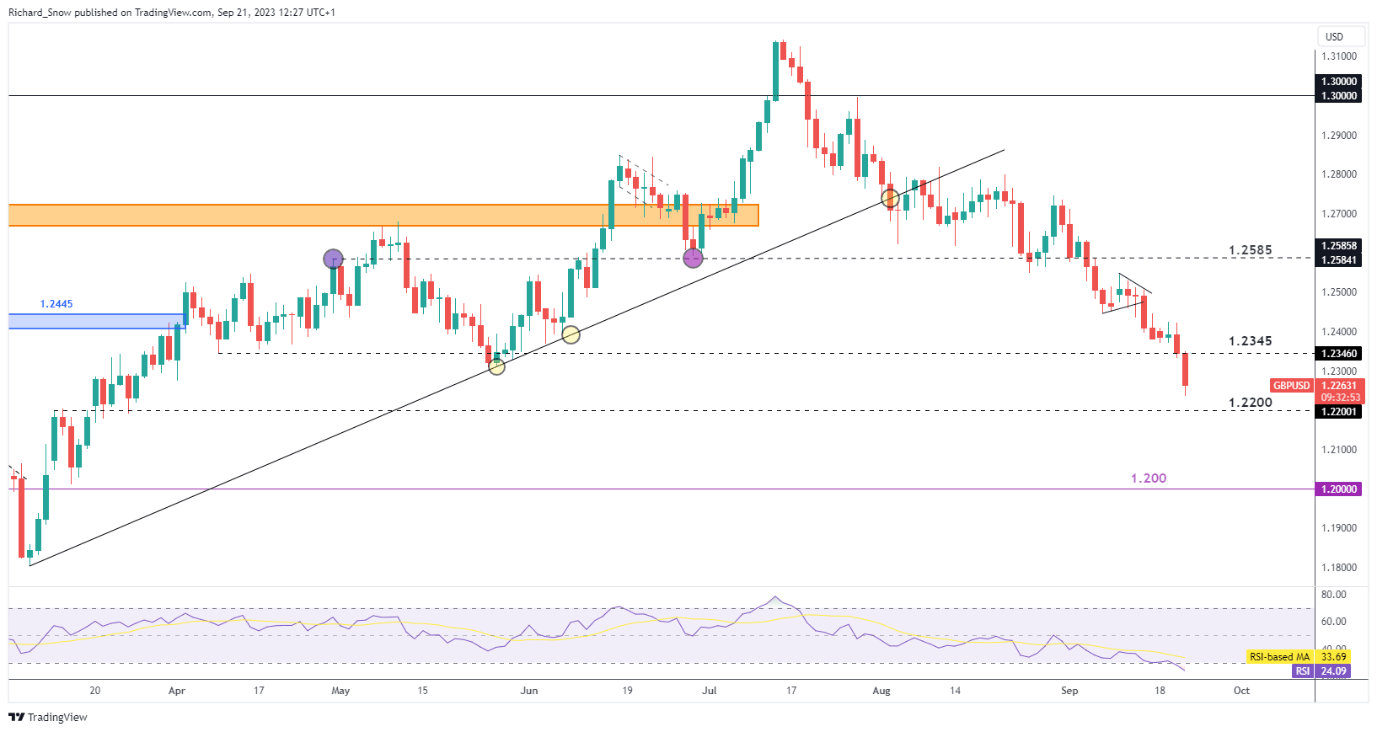Click the RSI-based MA indicator label
The image size is (1377, 732).
(x=1279, y=657)
